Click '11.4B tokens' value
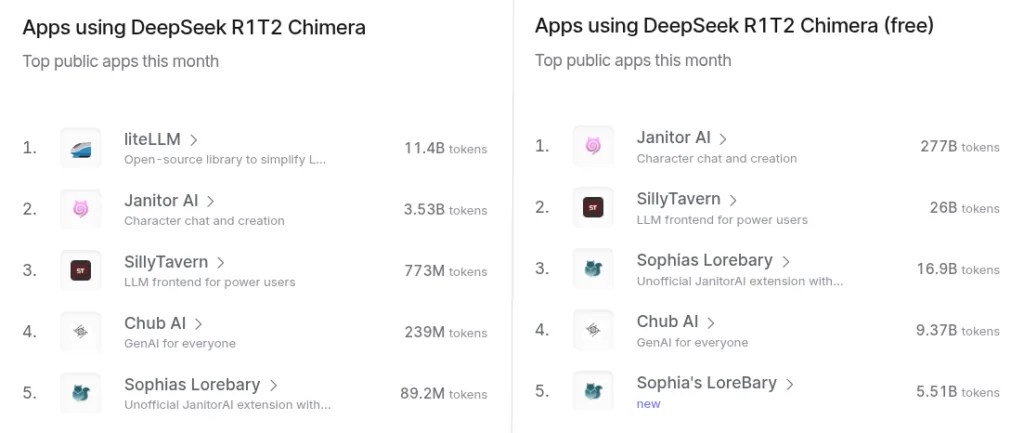Screen dimensions: 1024x433 click(x=445, y=148)
